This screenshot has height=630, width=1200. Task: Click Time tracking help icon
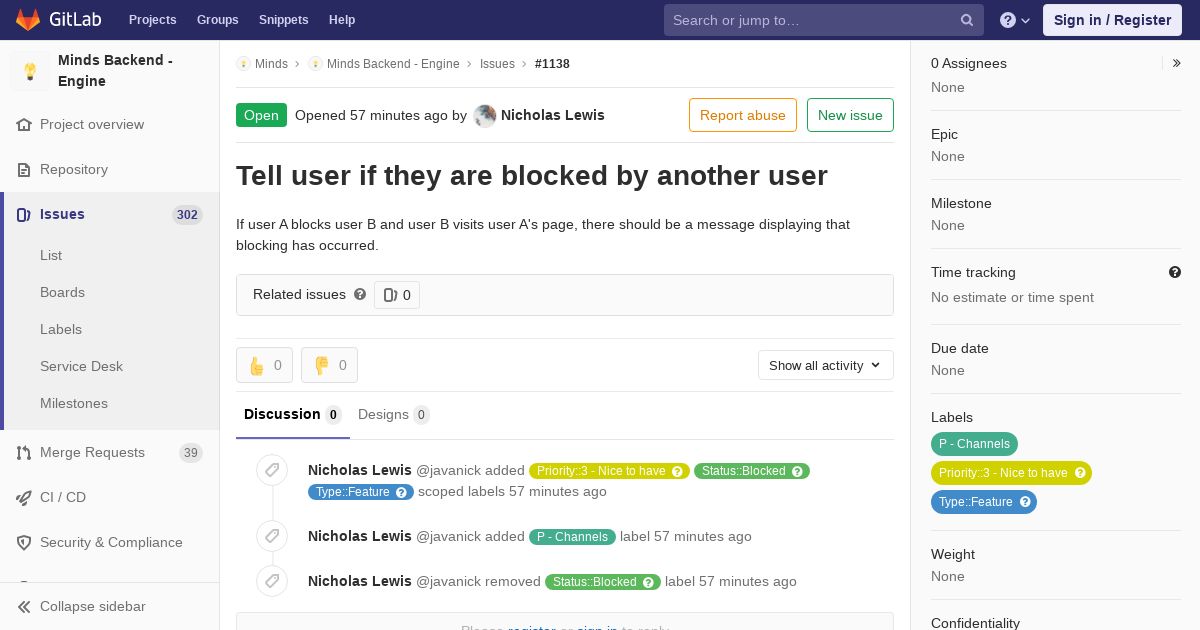coord(1175,272)
